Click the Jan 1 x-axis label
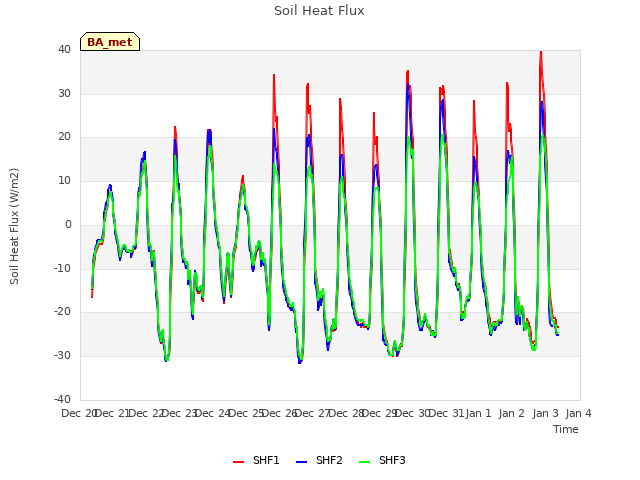The width and height of the screenshot is (640, 480). point(478,413)
